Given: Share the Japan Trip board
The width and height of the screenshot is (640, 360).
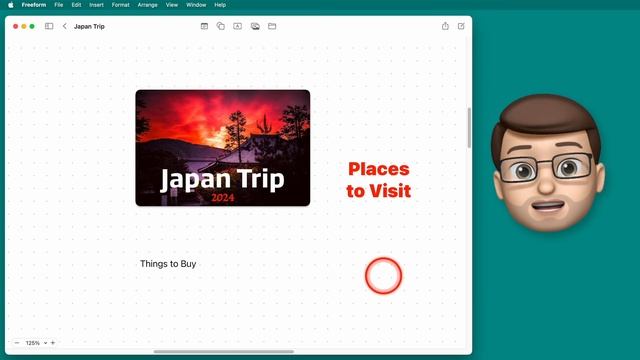Looking at the screenshot, I should (445, 26).
